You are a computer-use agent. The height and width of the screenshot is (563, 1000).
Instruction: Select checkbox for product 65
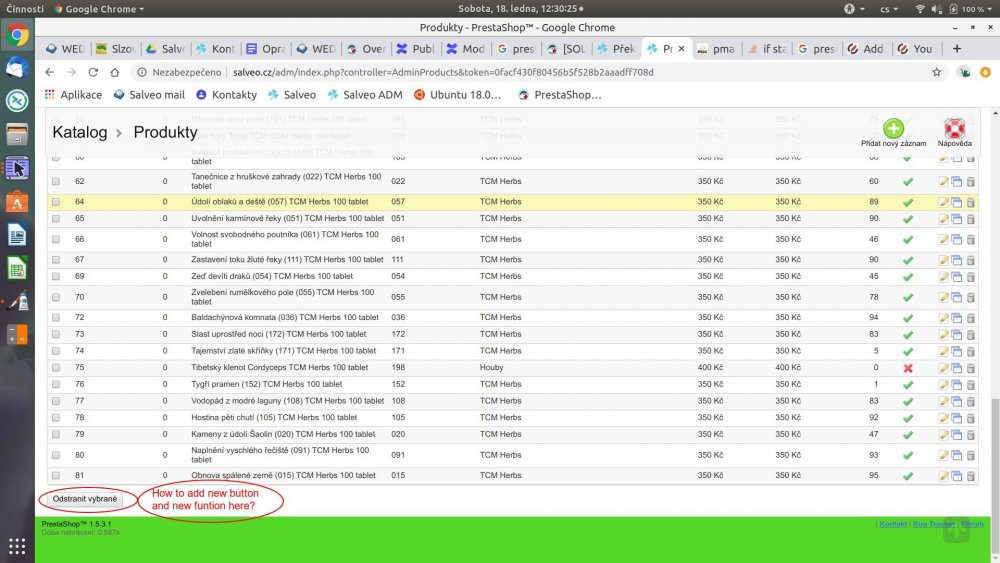[56, 219]
